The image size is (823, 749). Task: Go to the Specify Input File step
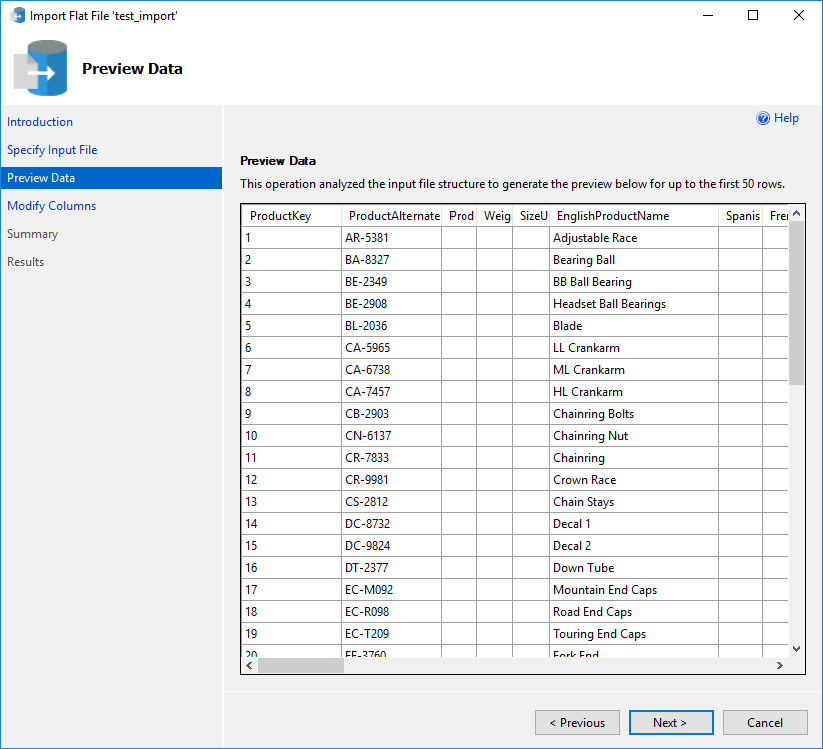click(52, 149)
